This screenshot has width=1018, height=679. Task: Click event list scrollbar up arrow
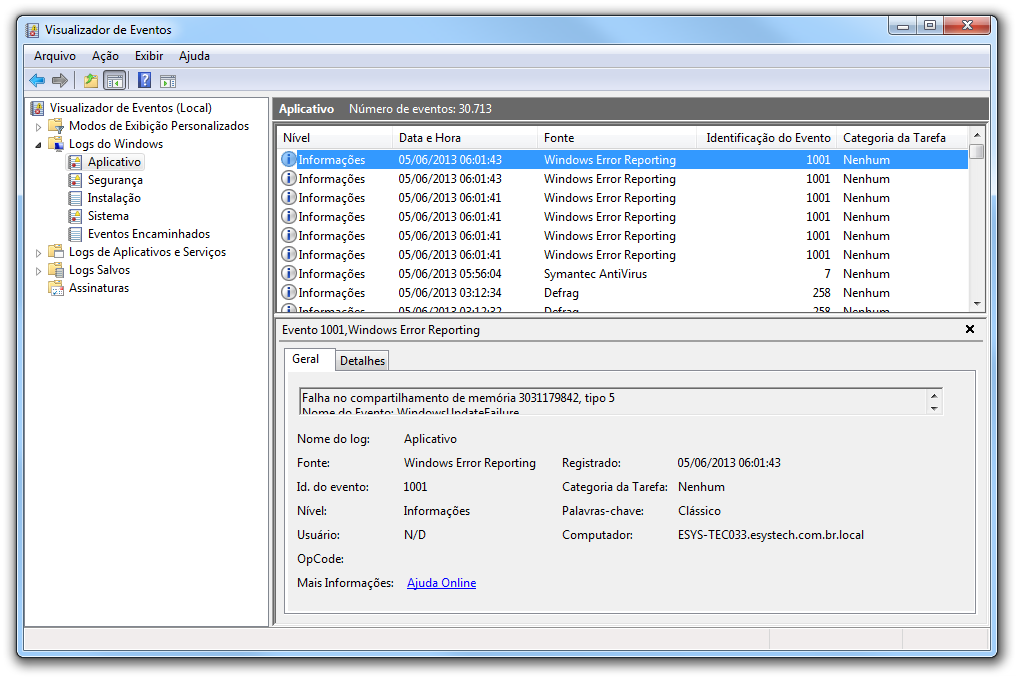point(976,135)
